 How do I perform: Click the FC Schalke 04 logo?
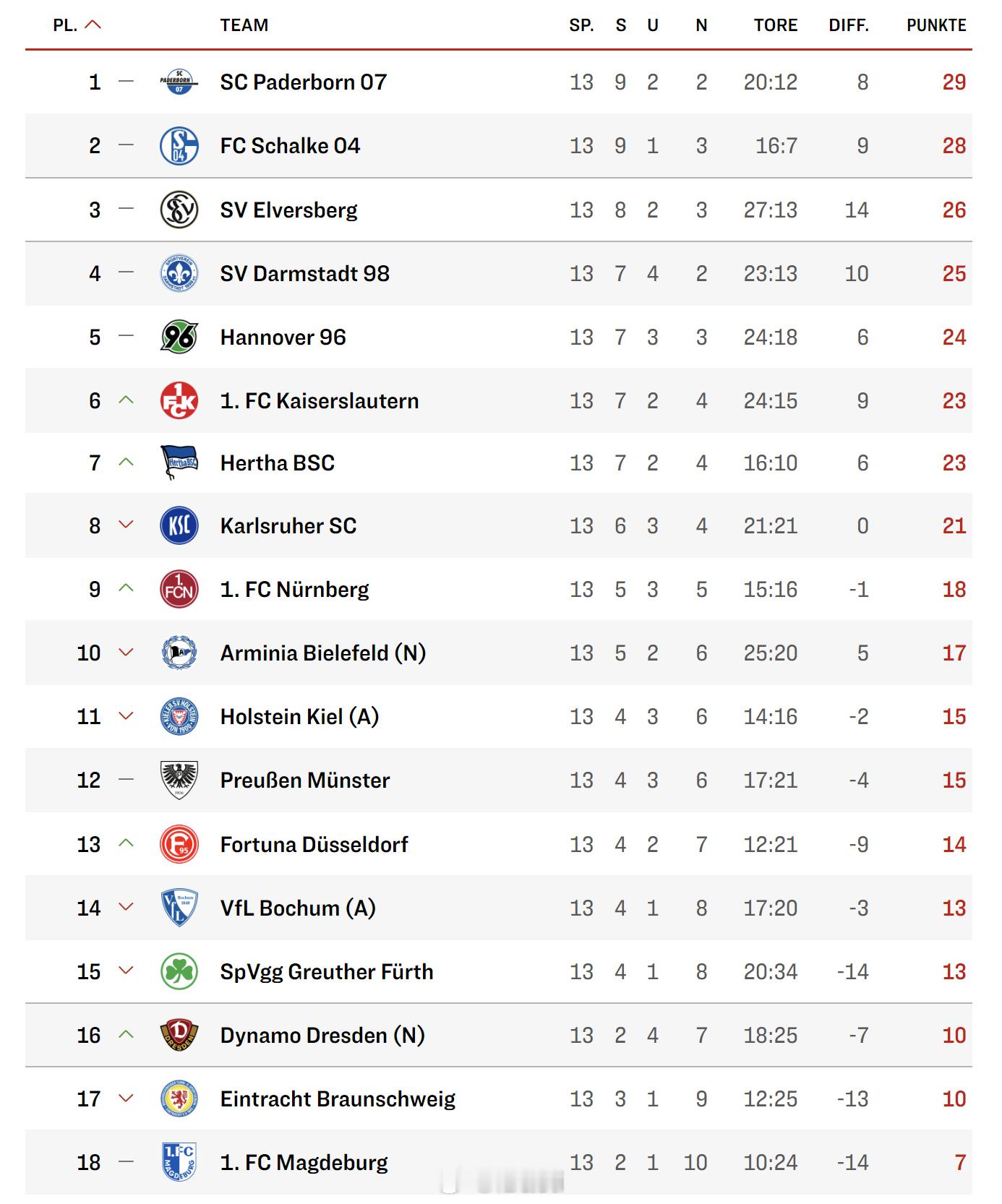(x=179, y=145)
